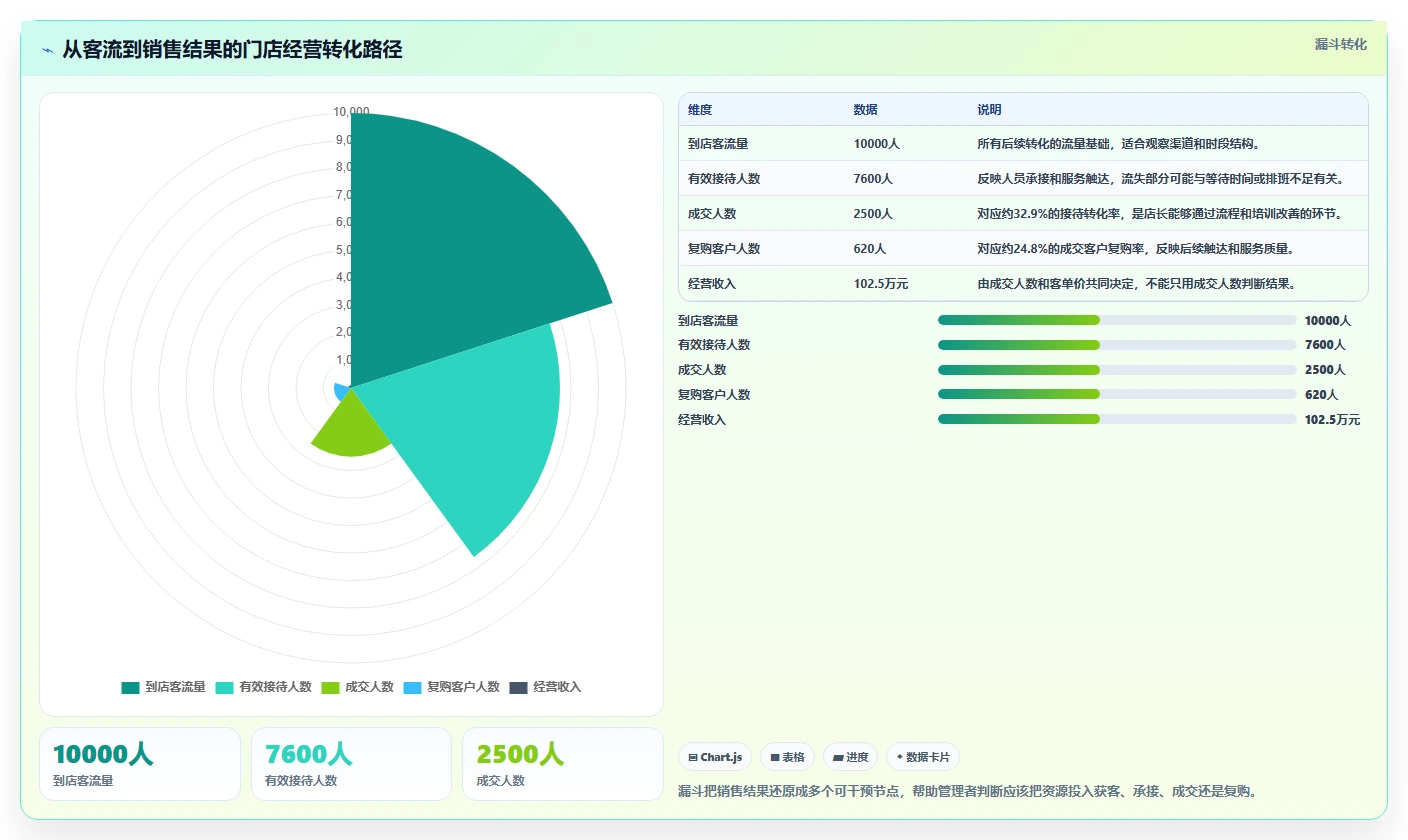1408x840 pixels.
Task: Select the 数据卡片 tag chip
Action: click(x=923, y=757)
